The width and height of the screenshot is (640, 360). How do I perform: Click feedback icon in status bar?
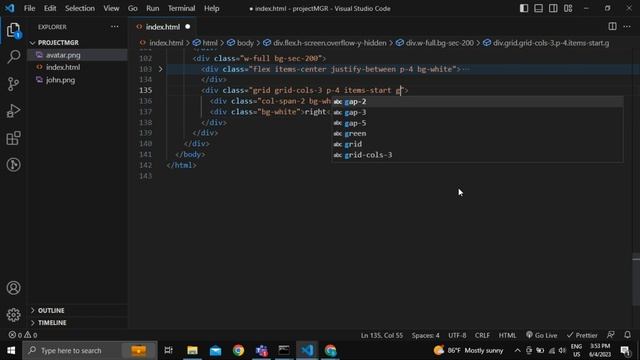coord(611,335)
